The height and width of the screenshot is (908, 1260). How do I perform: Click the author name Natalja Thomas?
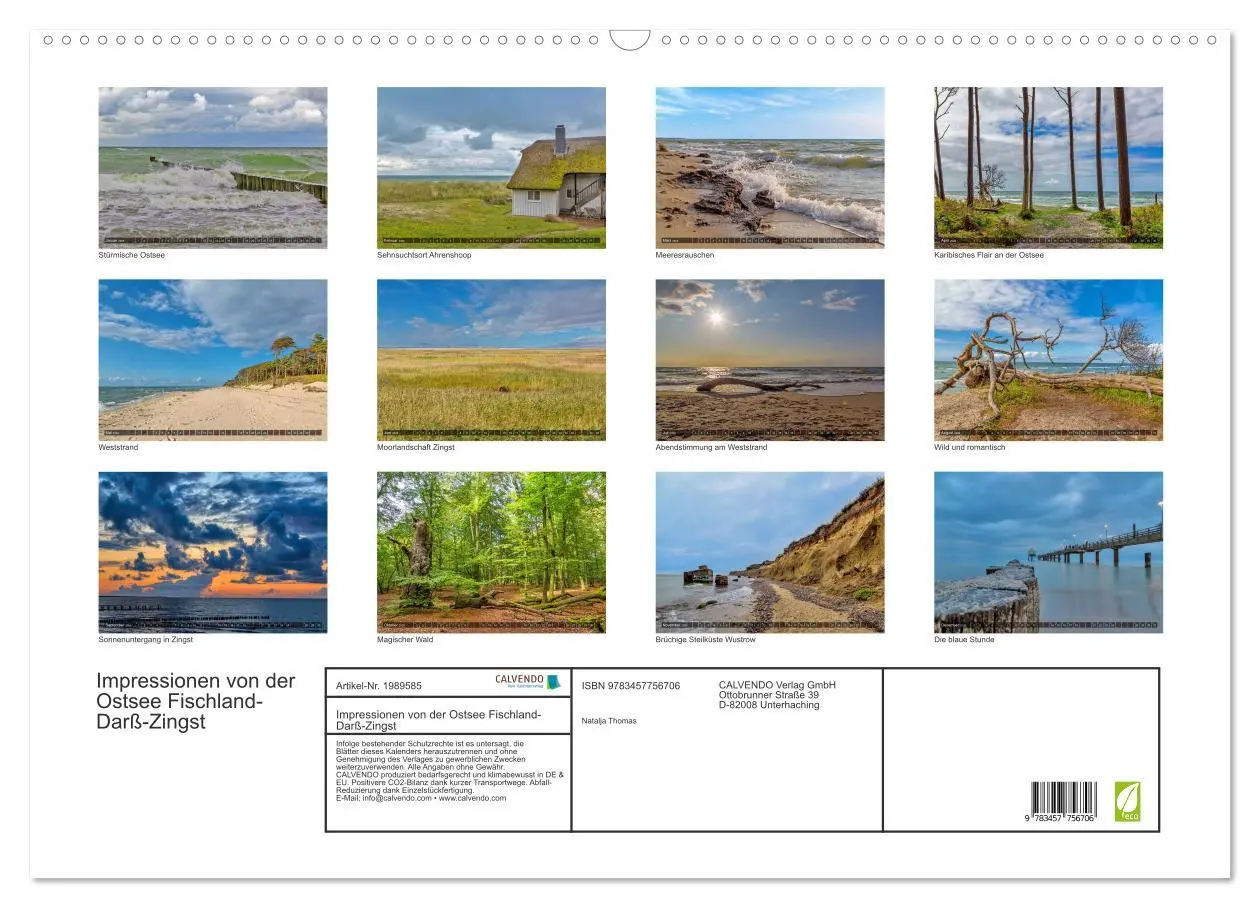608,721
